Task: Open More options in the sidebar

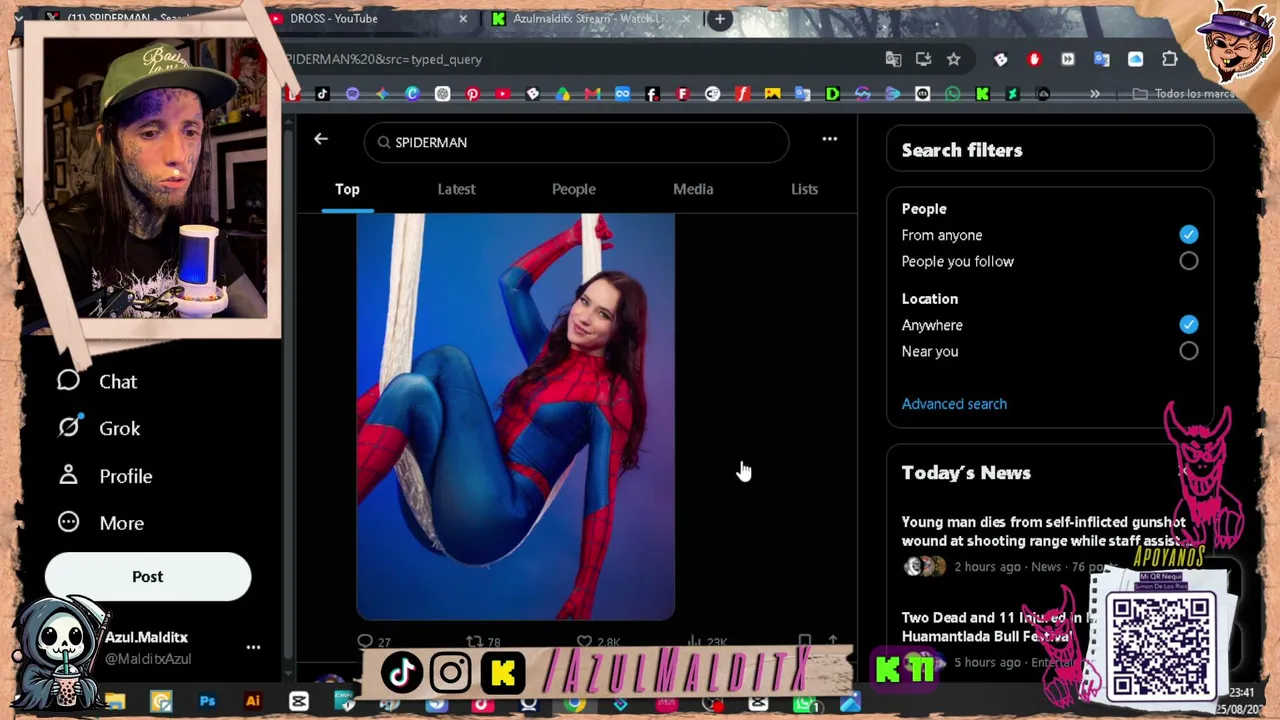Action: (101, 523)
